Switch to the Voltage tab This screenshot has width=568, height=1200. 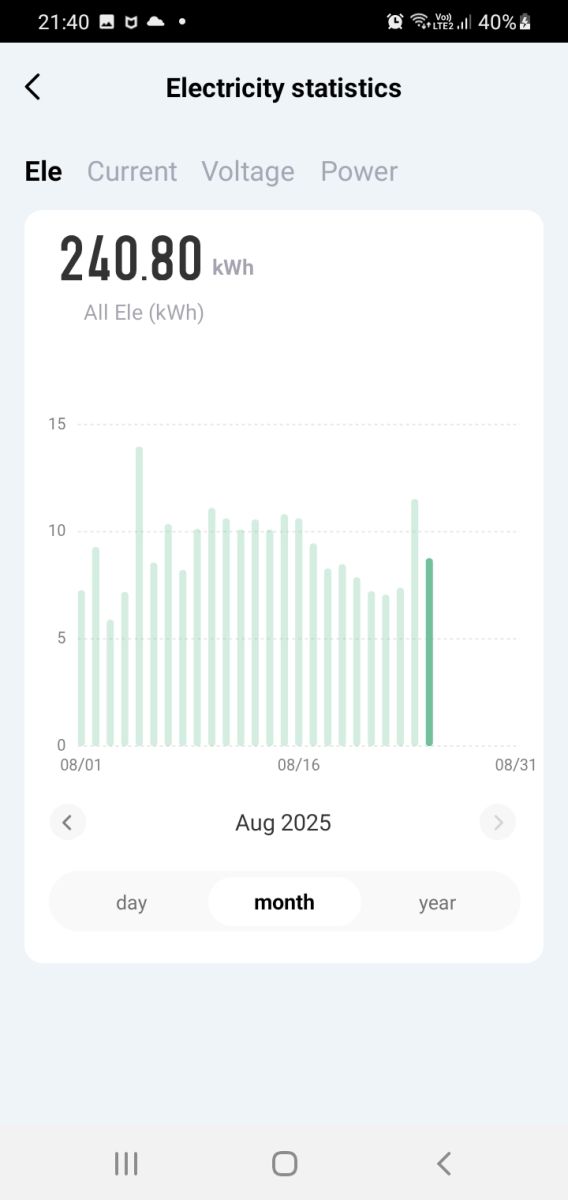click(248, 171)
